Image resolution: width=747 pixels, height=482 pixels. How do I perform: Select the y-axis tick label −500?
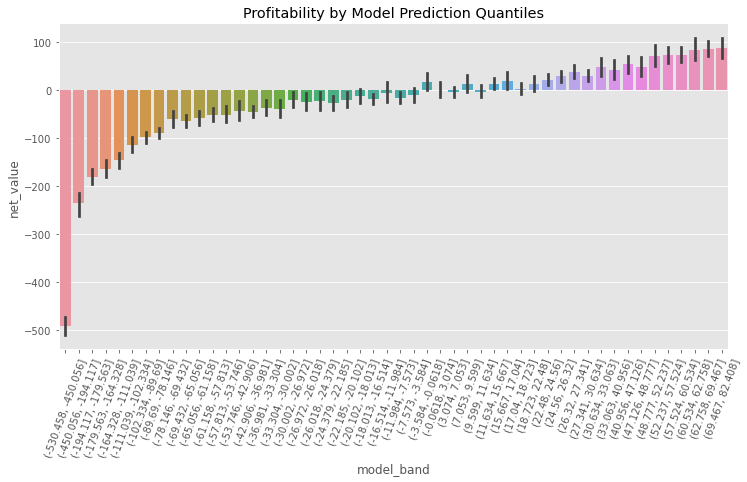[x=40, y=331]
